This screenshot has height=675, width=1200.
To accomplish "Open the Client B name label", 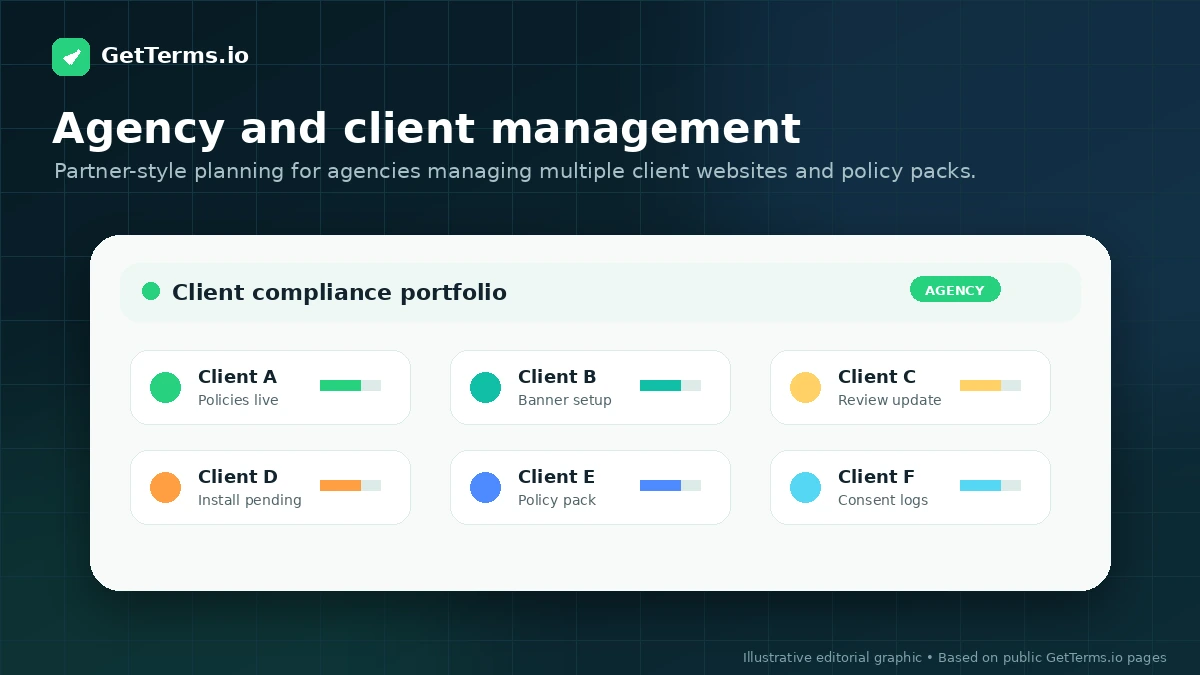I will 557,377.
